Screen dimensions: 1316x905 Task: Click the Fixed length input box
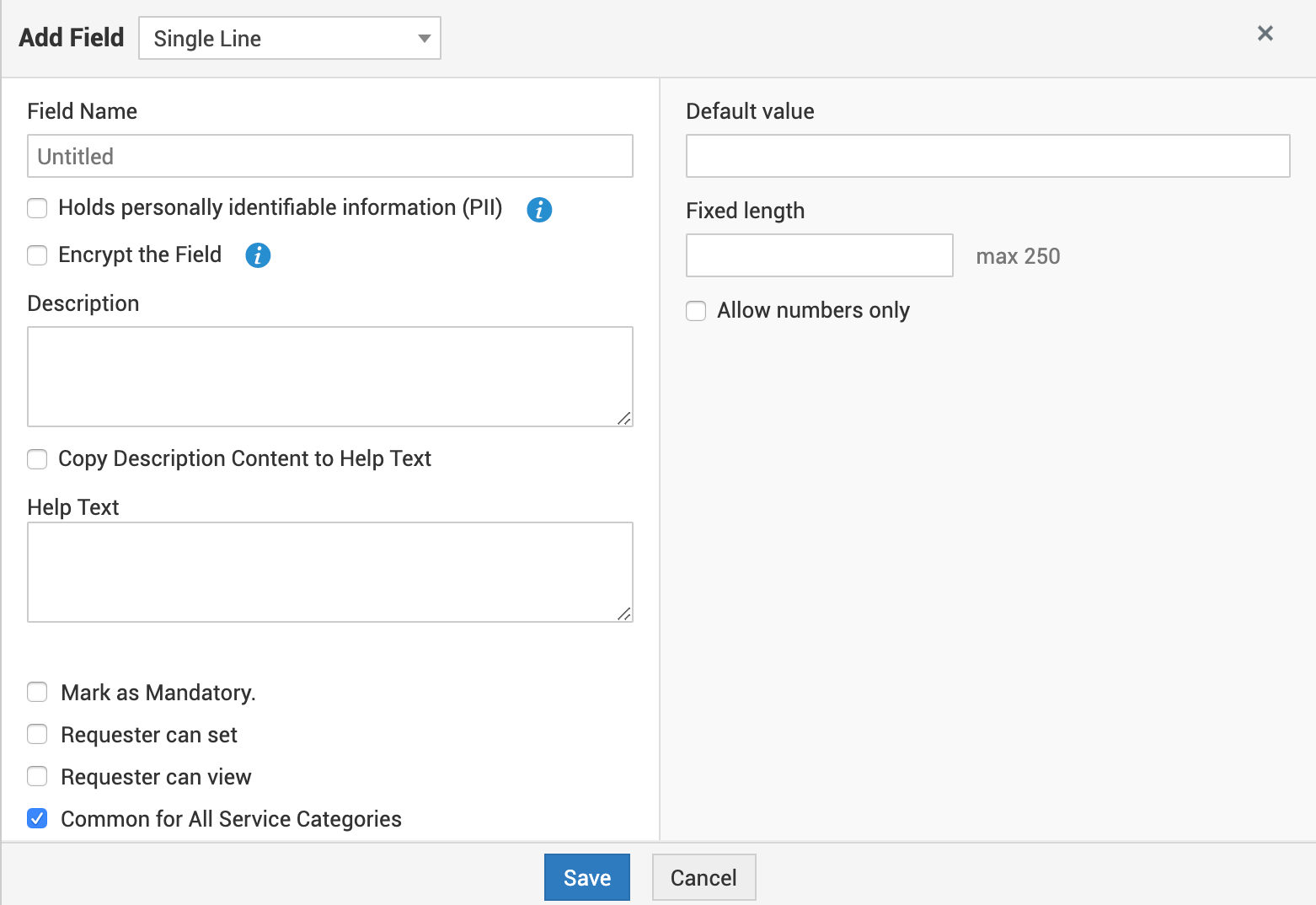tap(819, 255)
